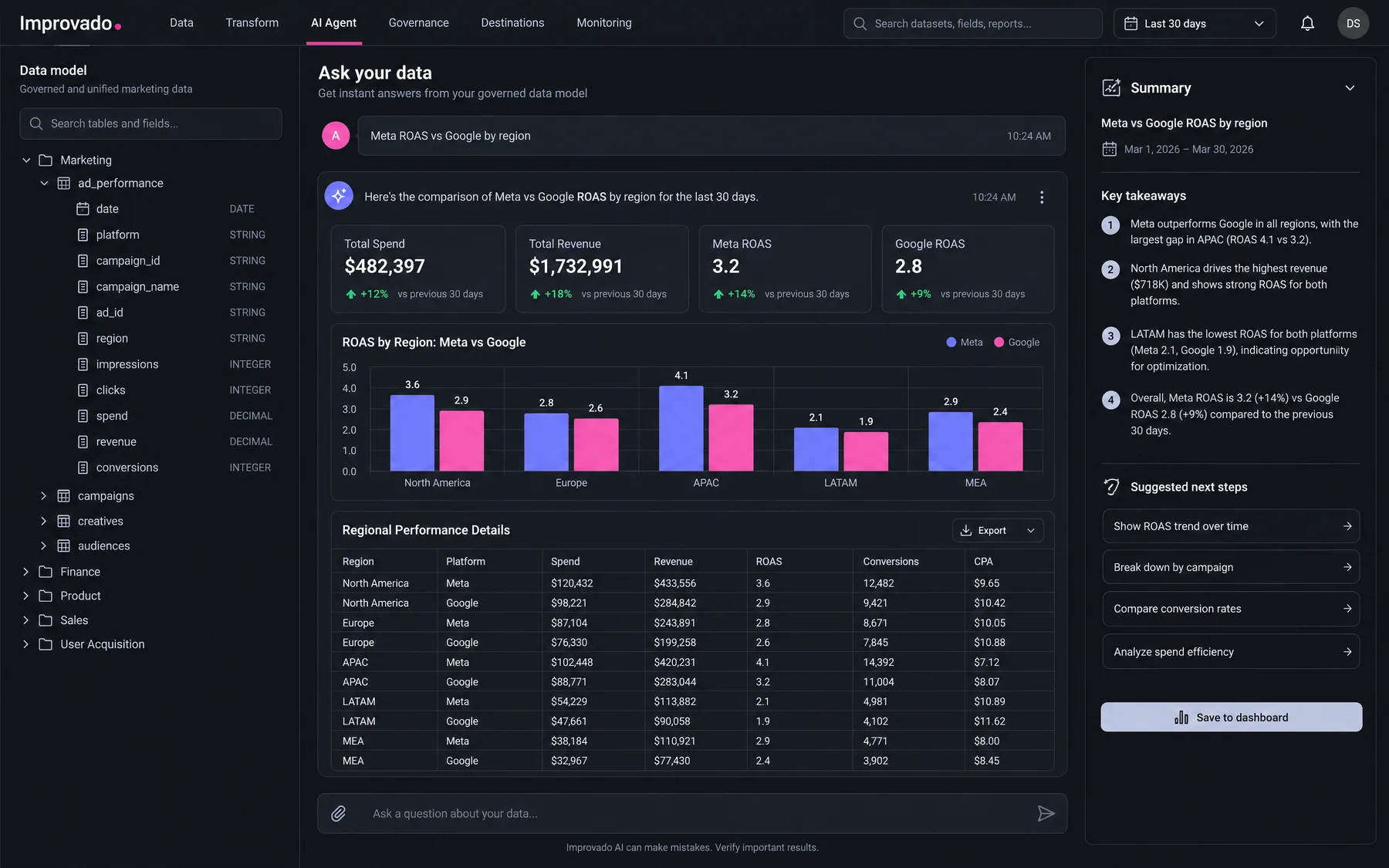
Task: Open the DS user avatar menu
Action: [1353, 23]
